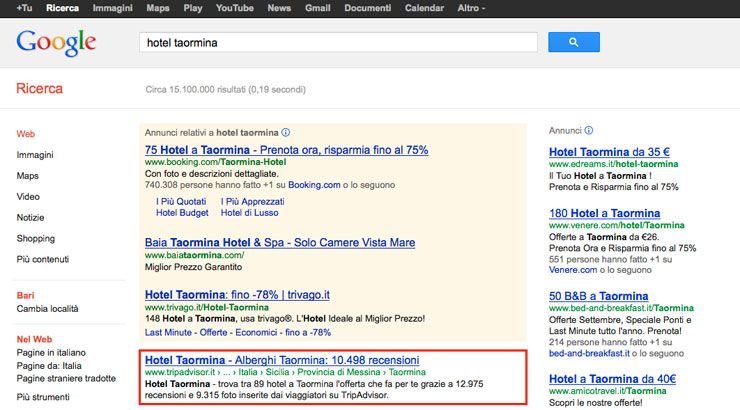740x410 pixels.
Task: Open TripAdvisor Hotel Taormina result title
Action: [282, 360]
